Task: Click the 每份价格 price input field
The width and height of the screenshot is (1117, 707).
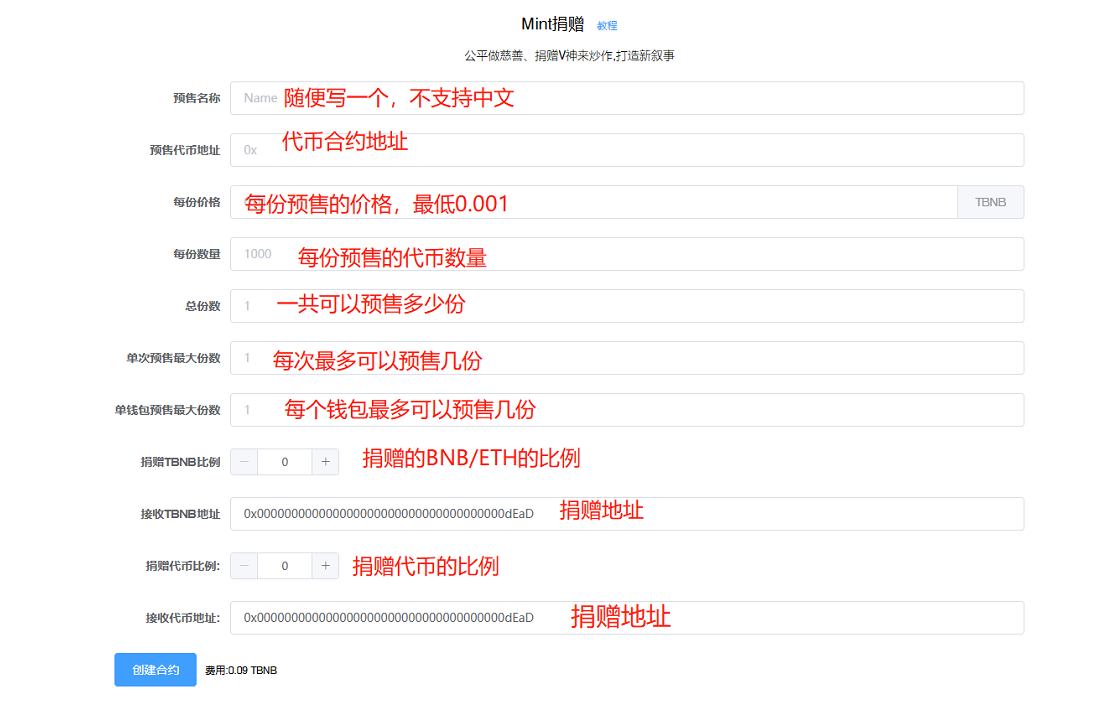Action: tap(593, 202)
